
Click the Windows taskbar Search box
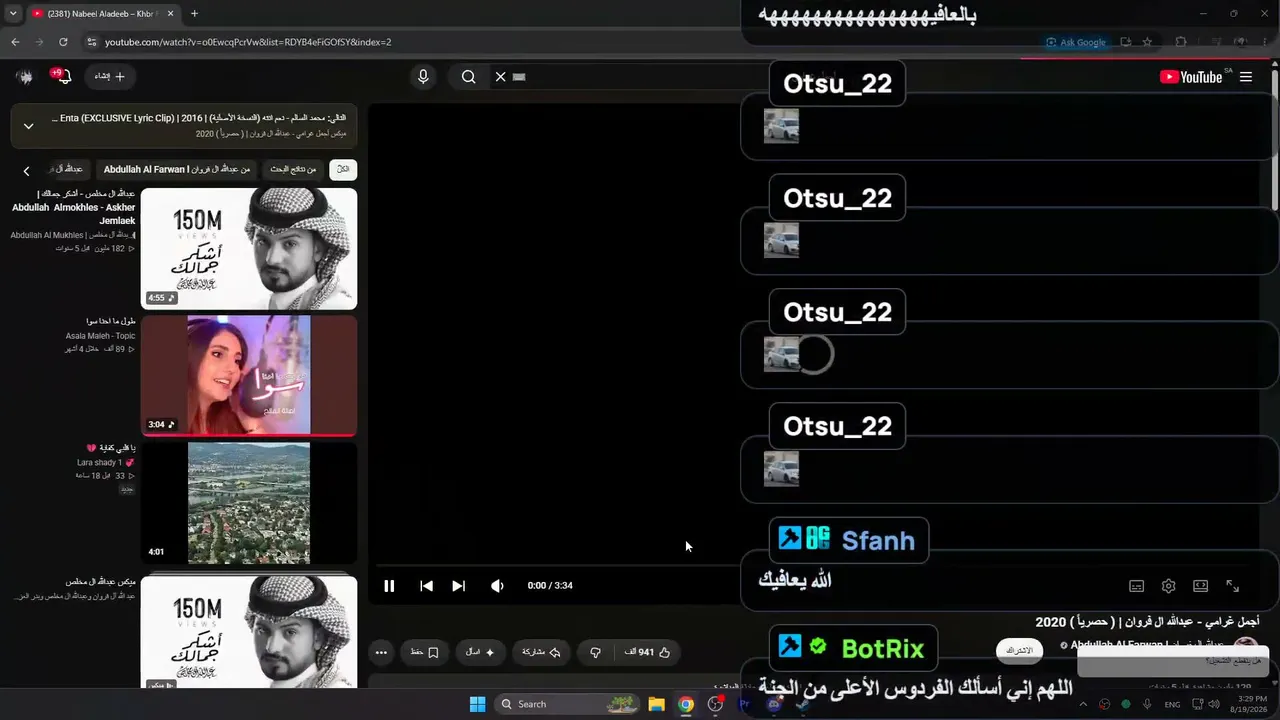tap(568, 704)
